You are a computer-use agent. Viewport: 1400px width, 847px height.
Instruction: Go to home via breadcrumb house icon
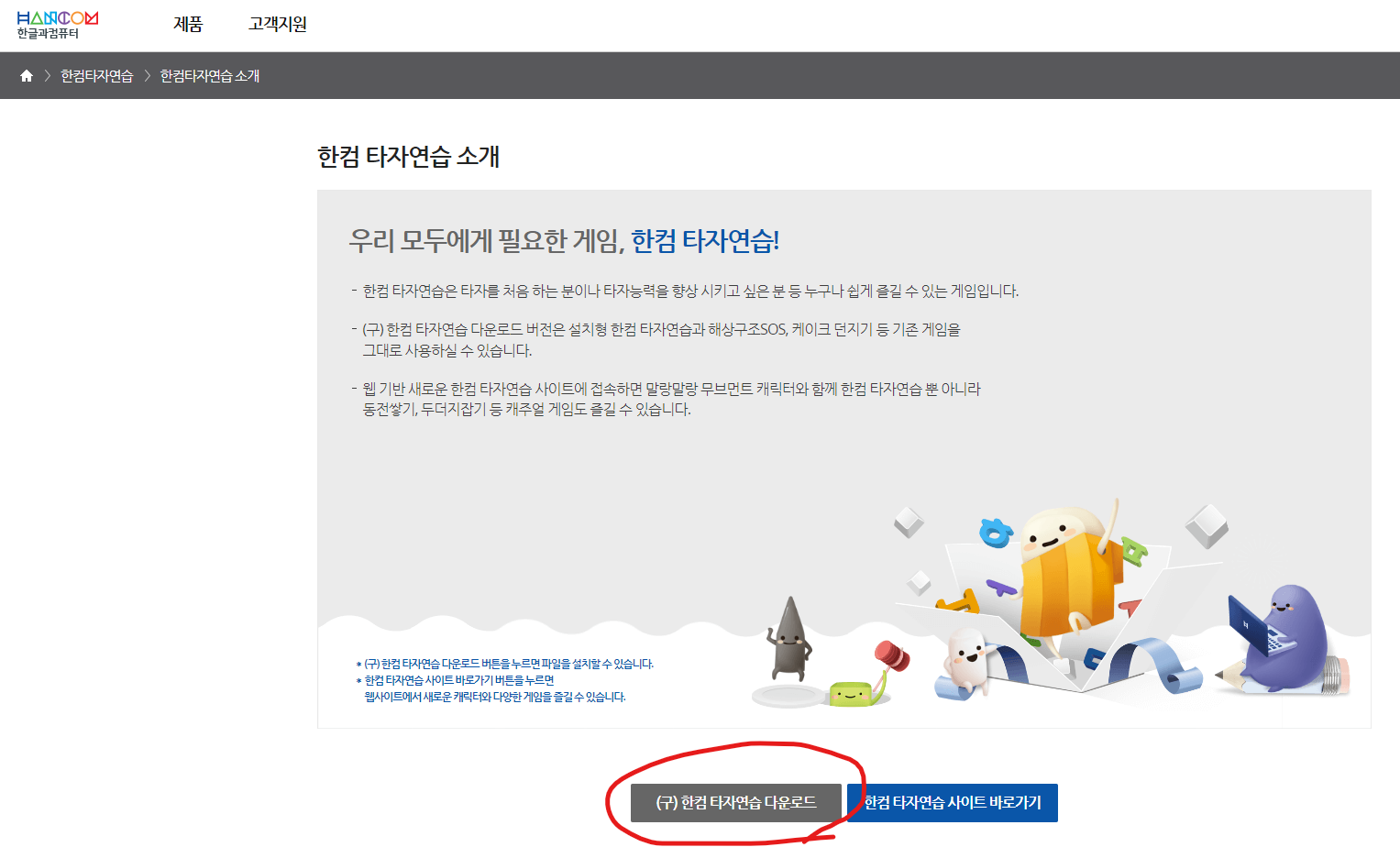27,76
